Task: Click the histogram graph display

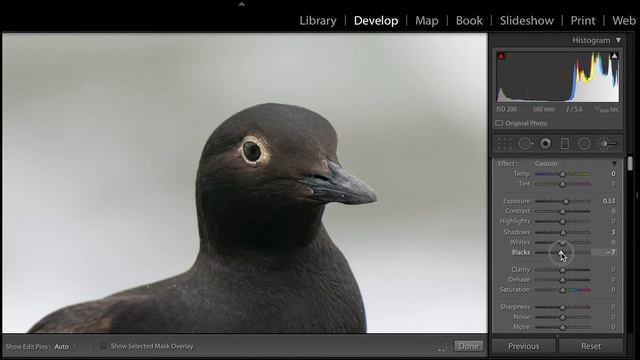Action: [x=558, y=77]
